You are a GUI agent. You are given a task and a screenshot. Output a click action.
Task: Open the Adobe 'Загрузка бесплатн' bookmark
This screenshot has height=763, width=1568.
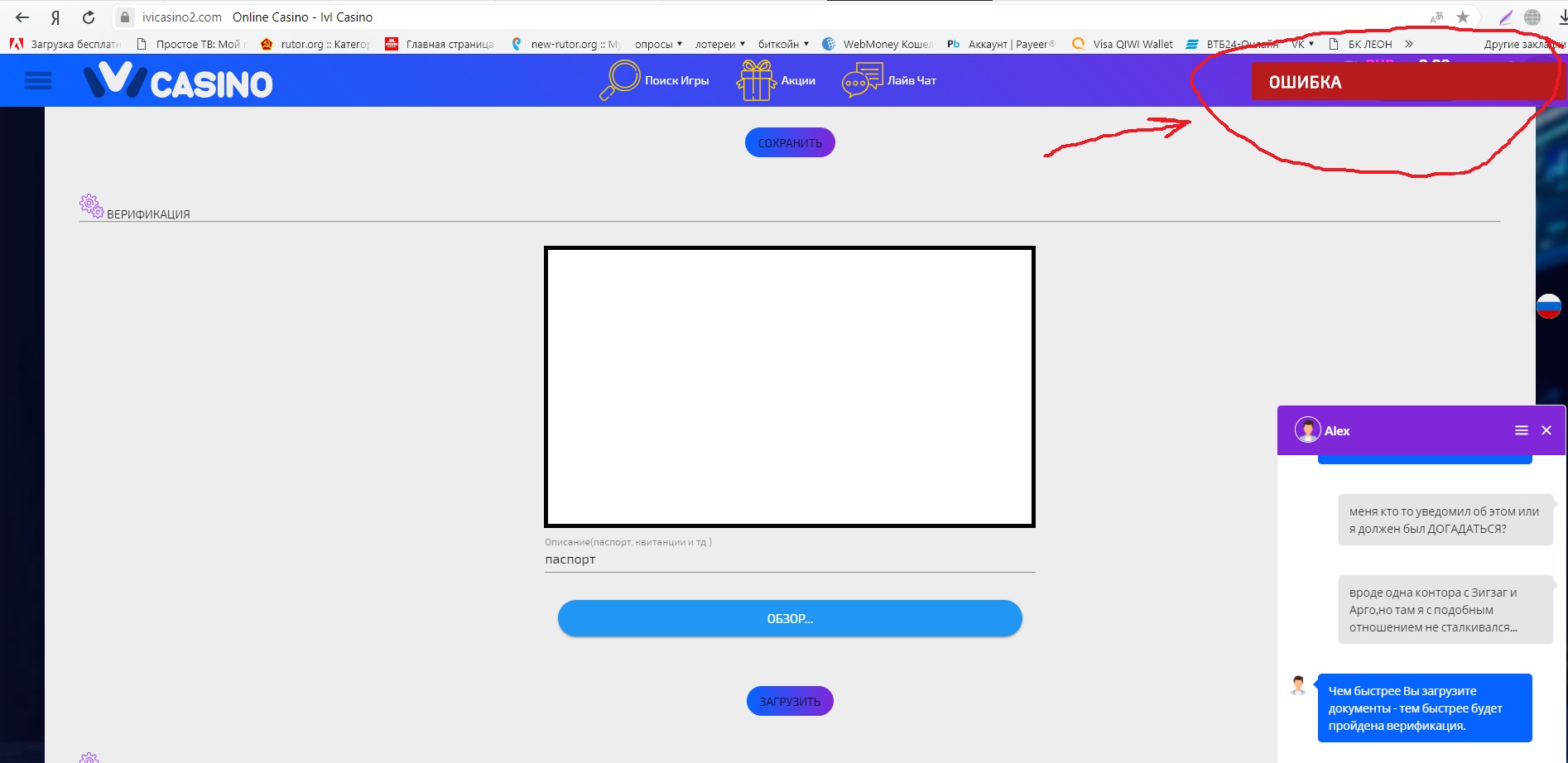coord(65,44)
